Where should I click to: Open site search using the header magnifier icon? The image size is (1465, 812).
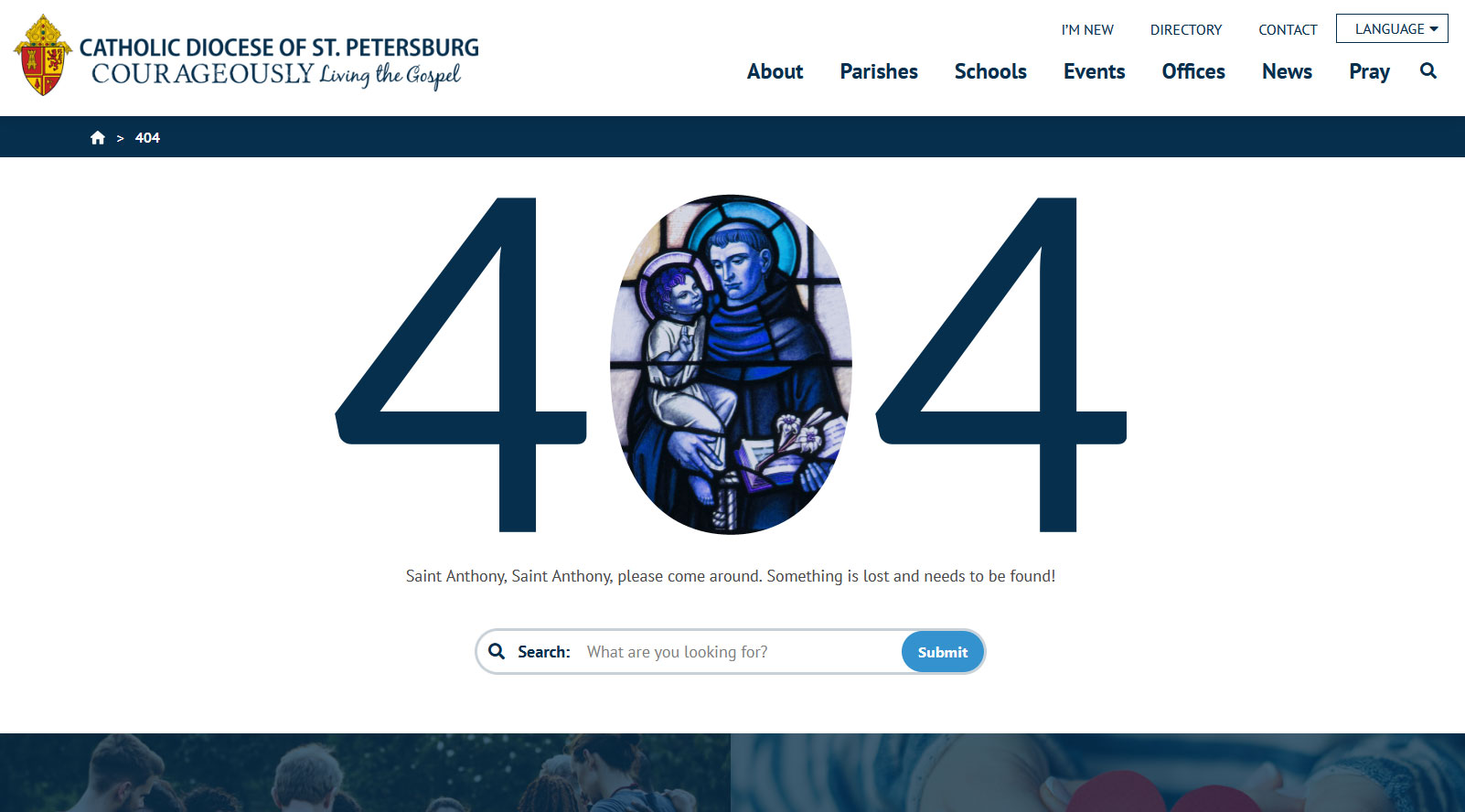(x=1428, y=71)
